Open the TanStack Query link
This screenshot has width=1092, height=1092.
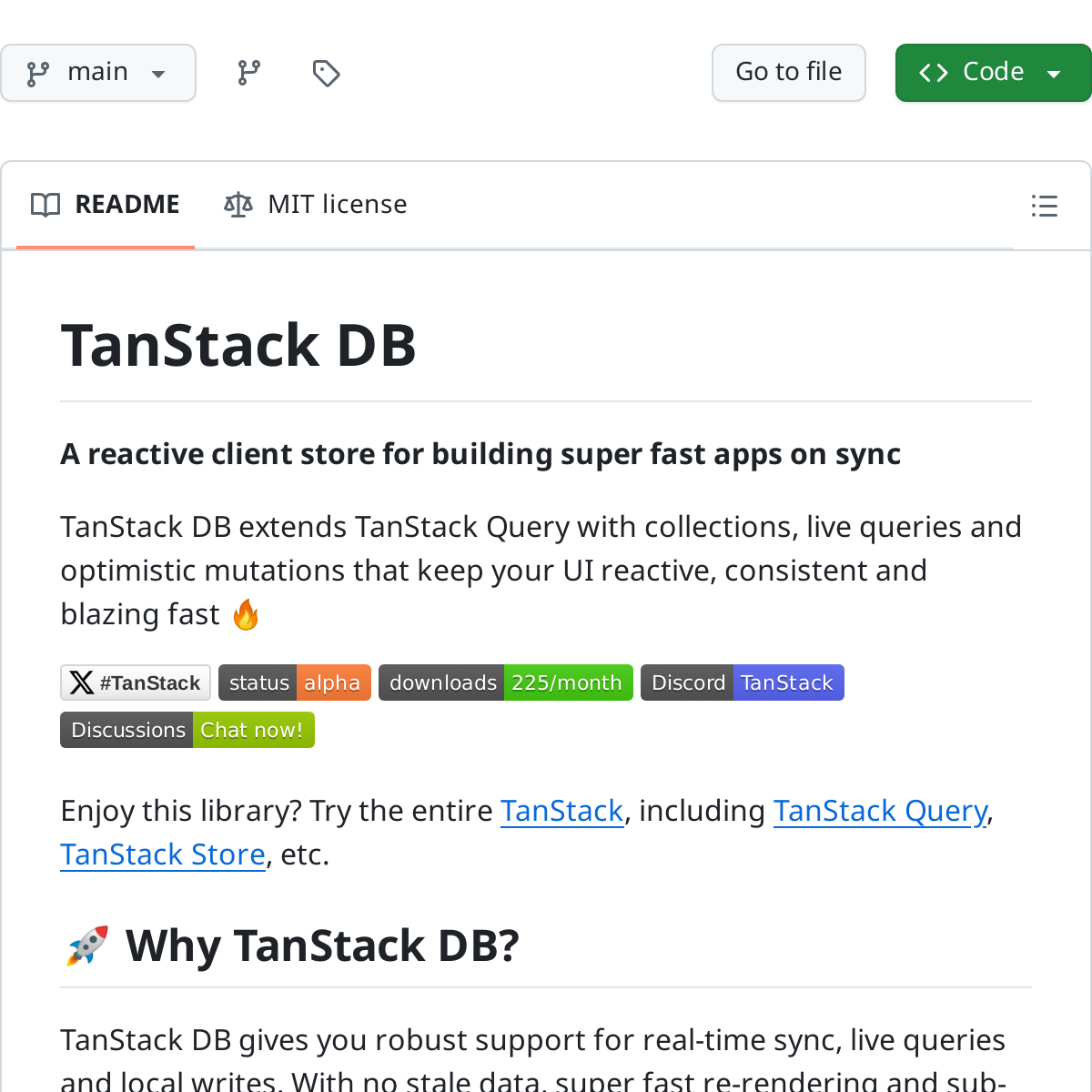[880, 811]
